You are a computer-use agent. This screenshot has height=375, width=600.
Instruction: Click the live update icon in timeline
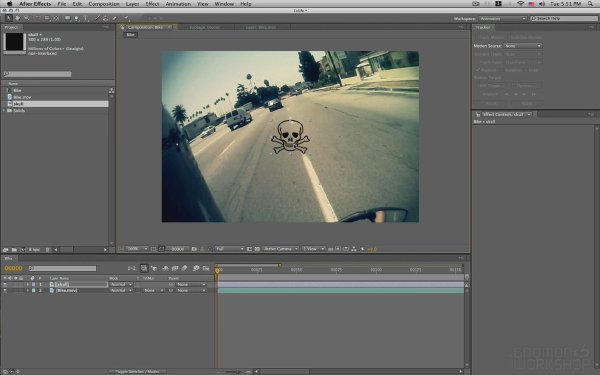tap(144, 268)
